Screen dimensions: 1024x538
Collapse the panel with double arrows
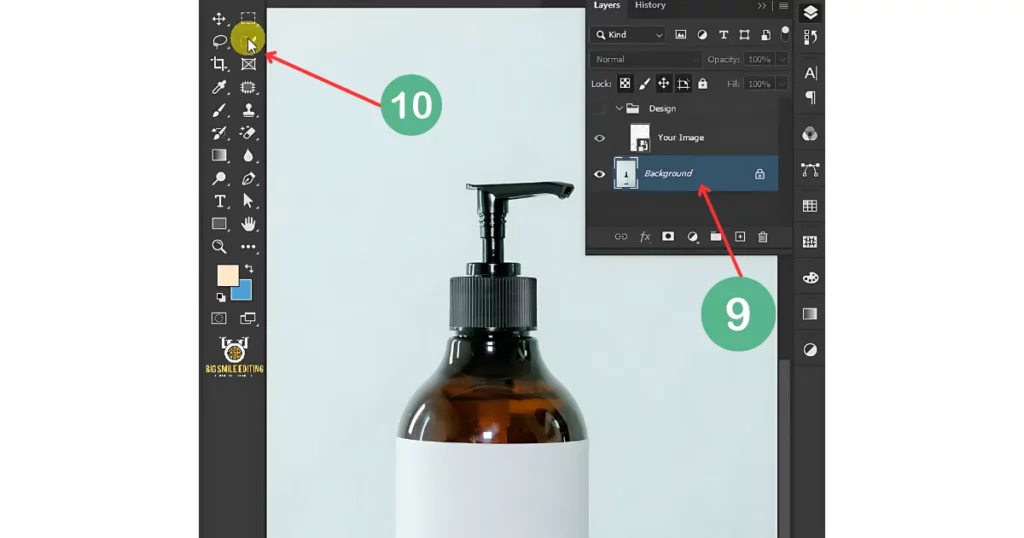pyautogui.click(x=761, y=6)
